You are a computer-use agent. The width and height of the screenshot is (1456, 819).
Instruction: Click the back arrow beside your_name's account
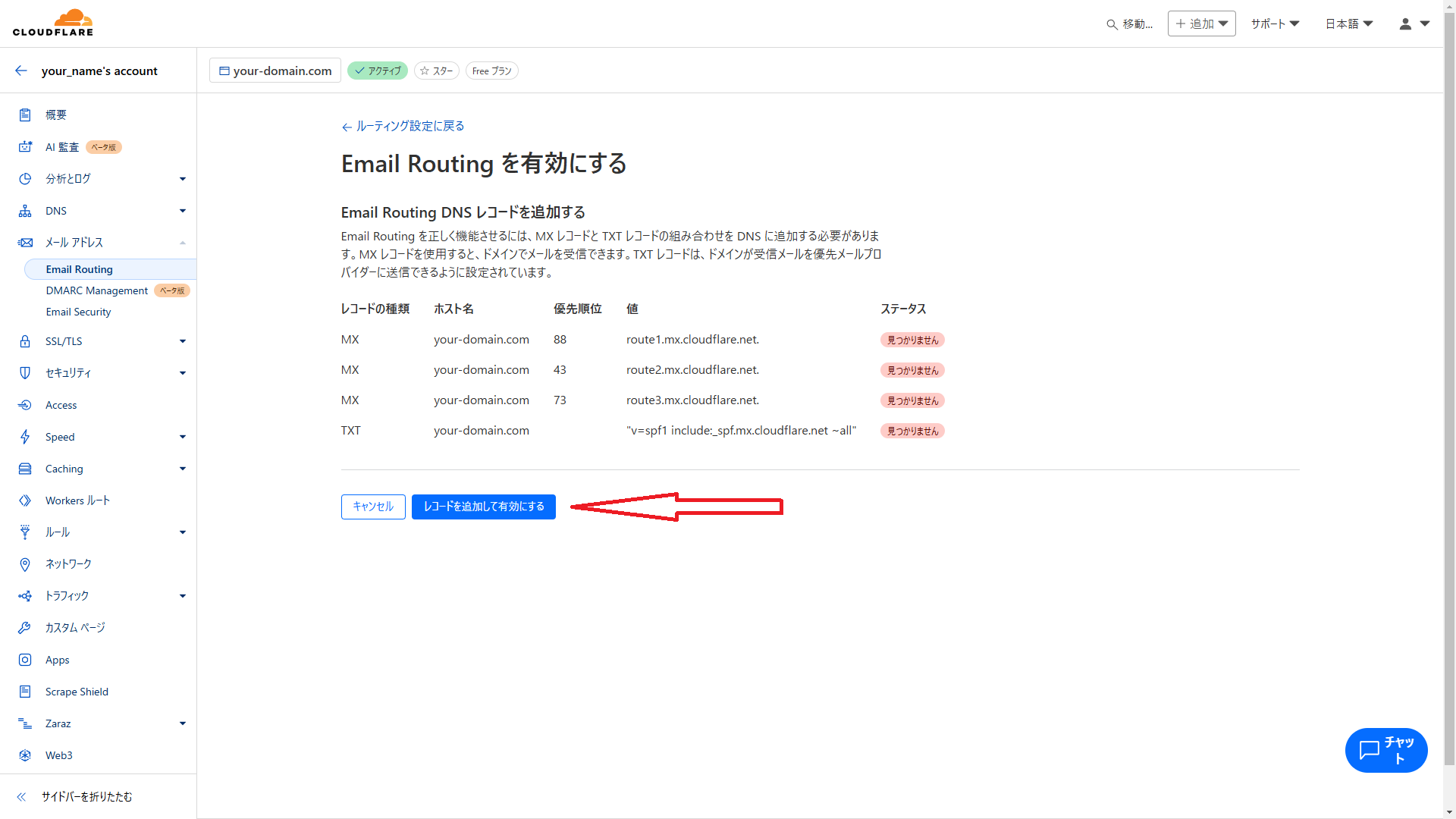coord(20,70)
